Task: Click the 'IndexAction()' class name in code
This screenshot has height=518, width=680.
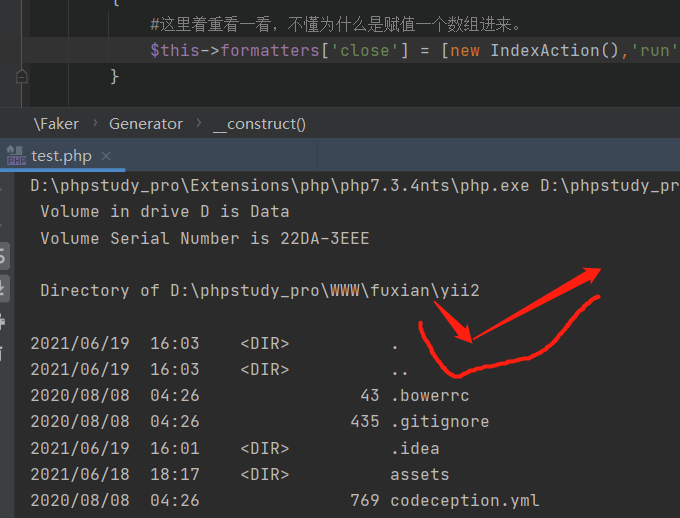Action: click(554, 50)
